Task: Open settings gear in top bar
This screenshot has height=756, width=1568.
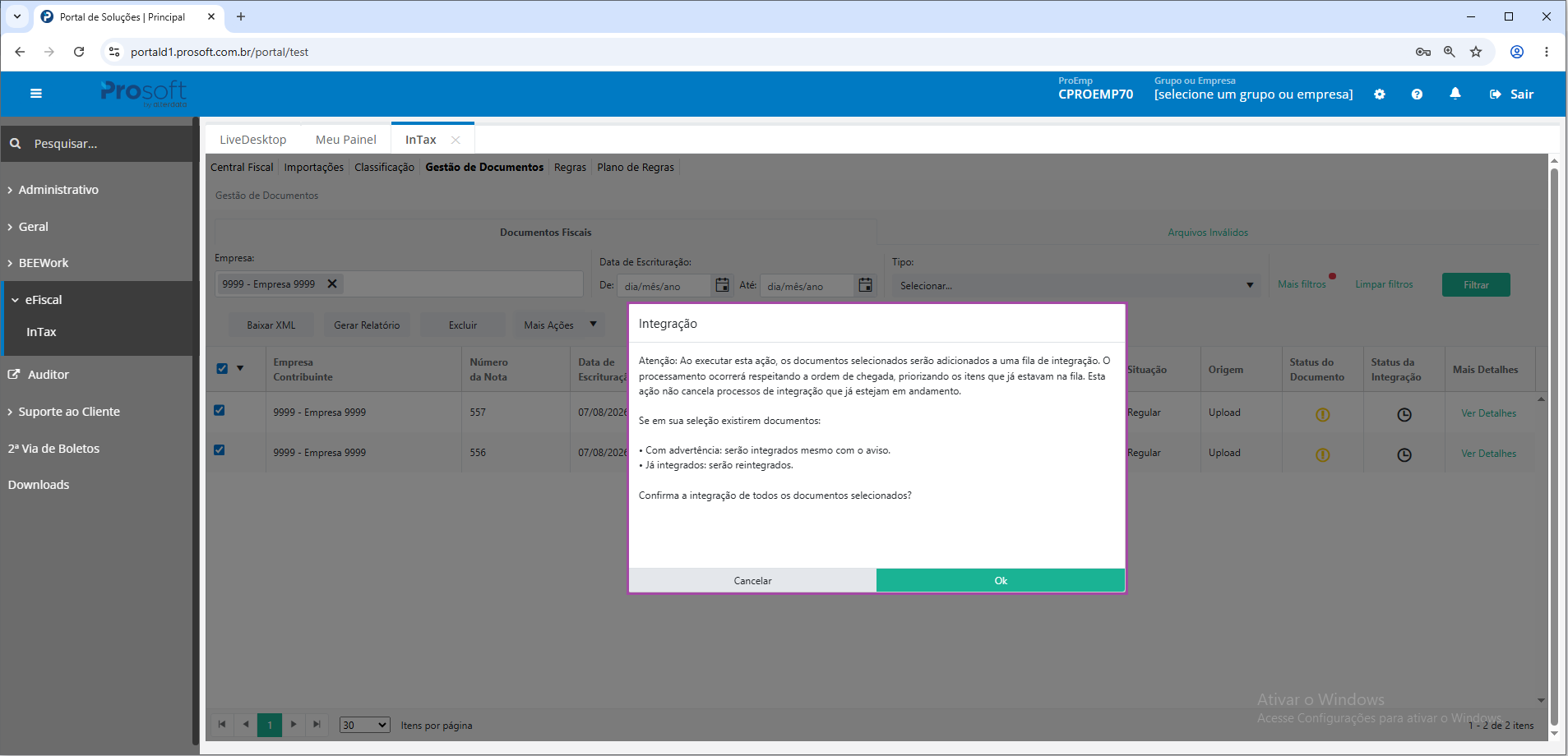Action: pos(1380,94)
